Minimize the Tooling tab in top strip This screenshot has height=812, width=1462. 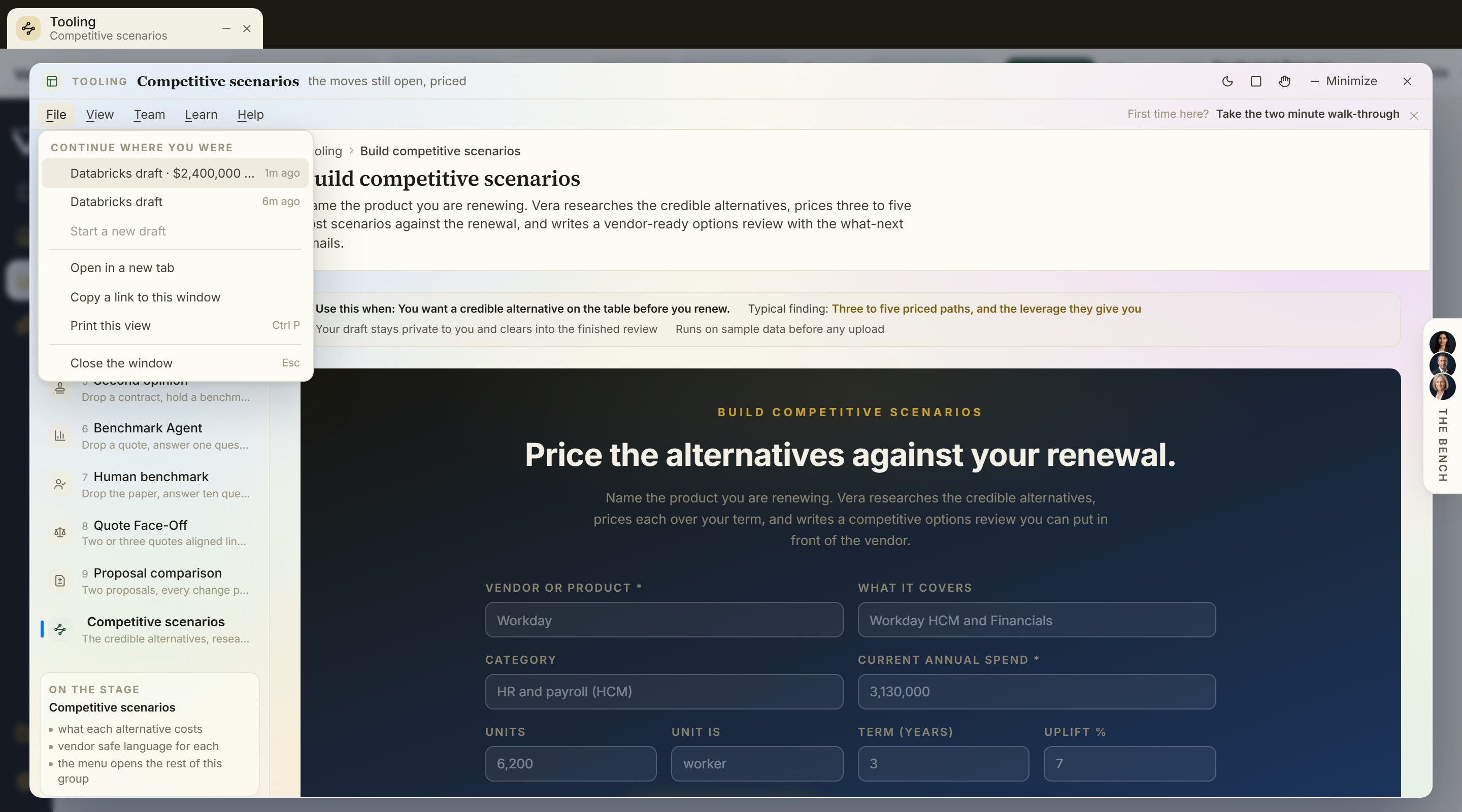[226, 28]
